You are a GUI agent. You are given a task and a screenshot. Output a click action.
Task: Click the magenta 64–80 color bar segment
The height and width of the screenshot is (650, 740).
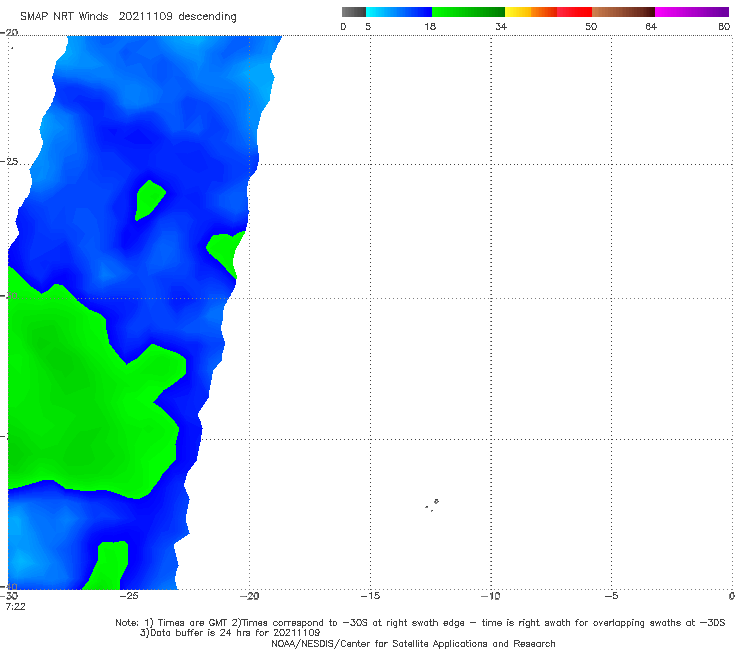pos(692,12)
